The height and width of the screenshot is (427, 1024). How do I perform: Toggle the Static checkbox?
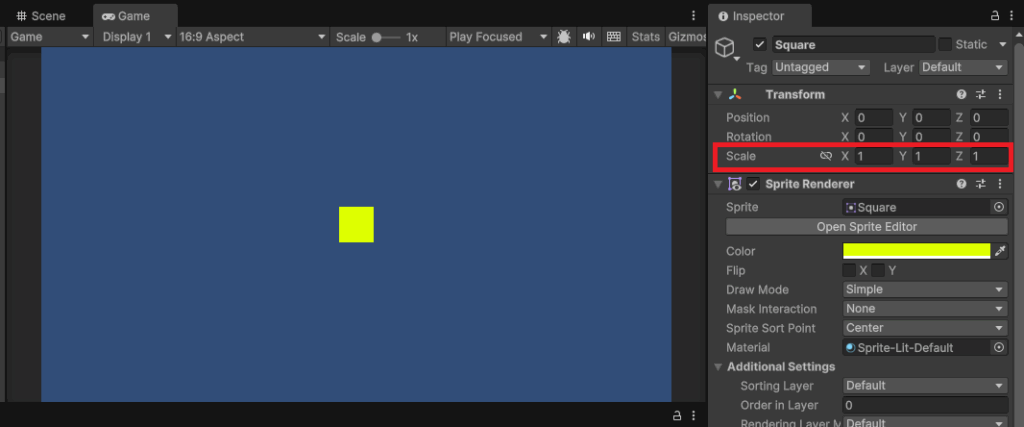[x=945, y=44]
